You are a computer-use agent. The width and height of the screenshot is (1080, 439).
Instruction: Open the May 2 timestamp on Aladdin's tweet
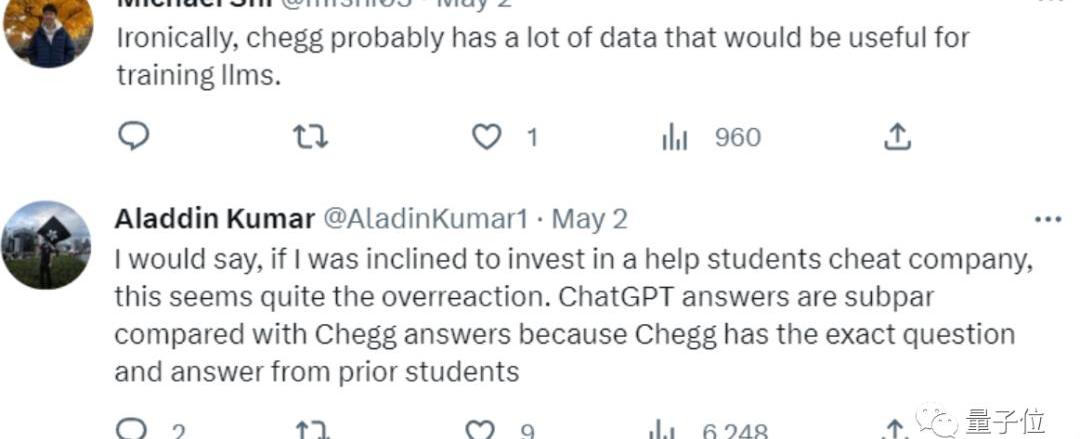[590, 220]
